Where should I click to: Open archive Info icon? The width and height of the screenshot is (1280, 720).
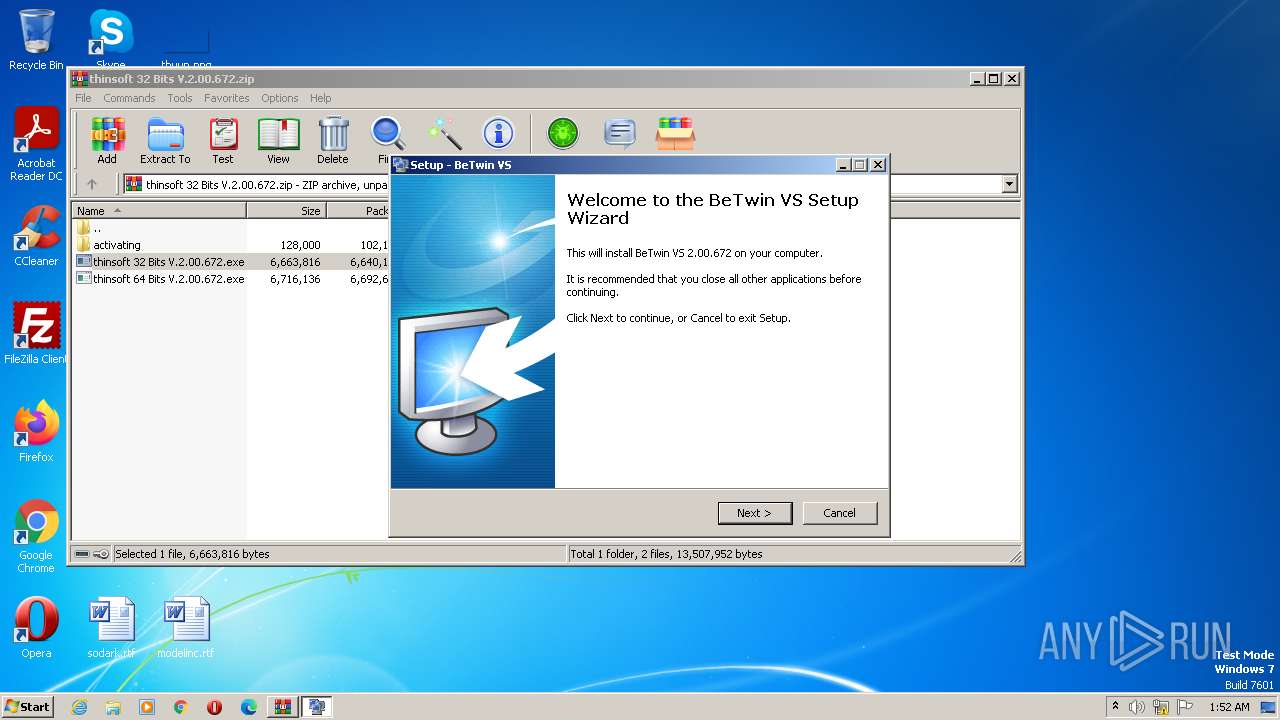(x=498, y=133)
